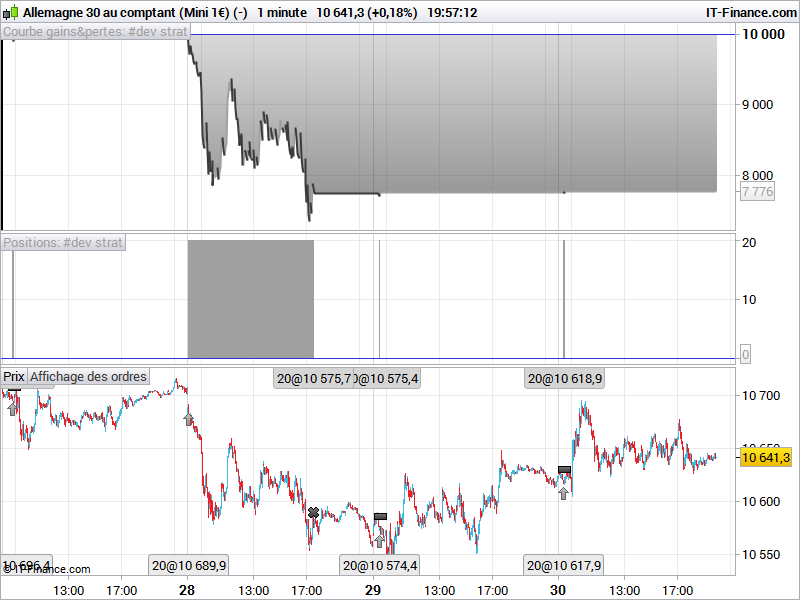800x600 pixels.
Task: Click the yellow current price tag 10 641,3
Action: [x=766, y=457]
